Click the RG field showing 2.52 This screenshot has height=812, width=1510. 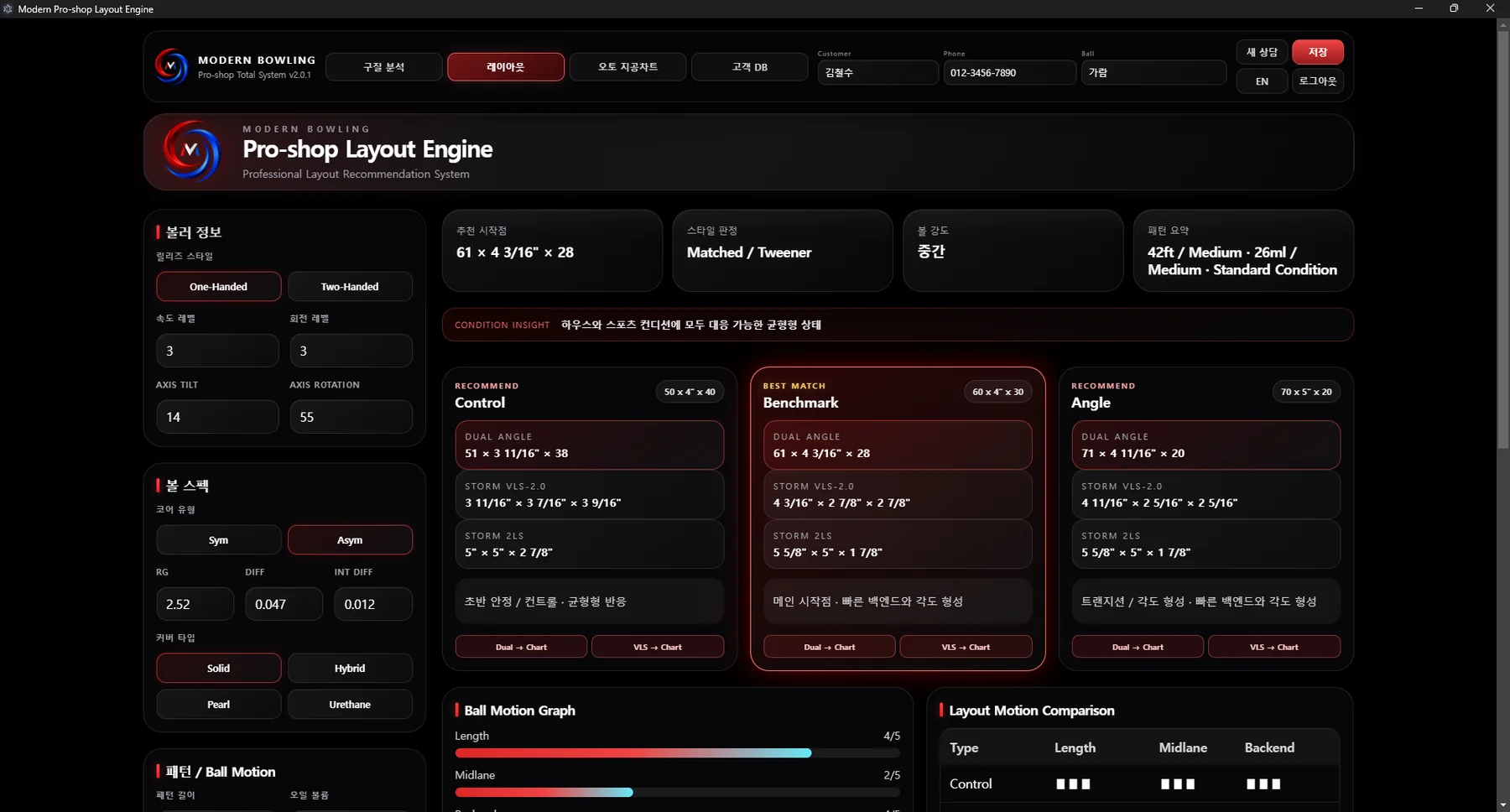coord(195,604)
